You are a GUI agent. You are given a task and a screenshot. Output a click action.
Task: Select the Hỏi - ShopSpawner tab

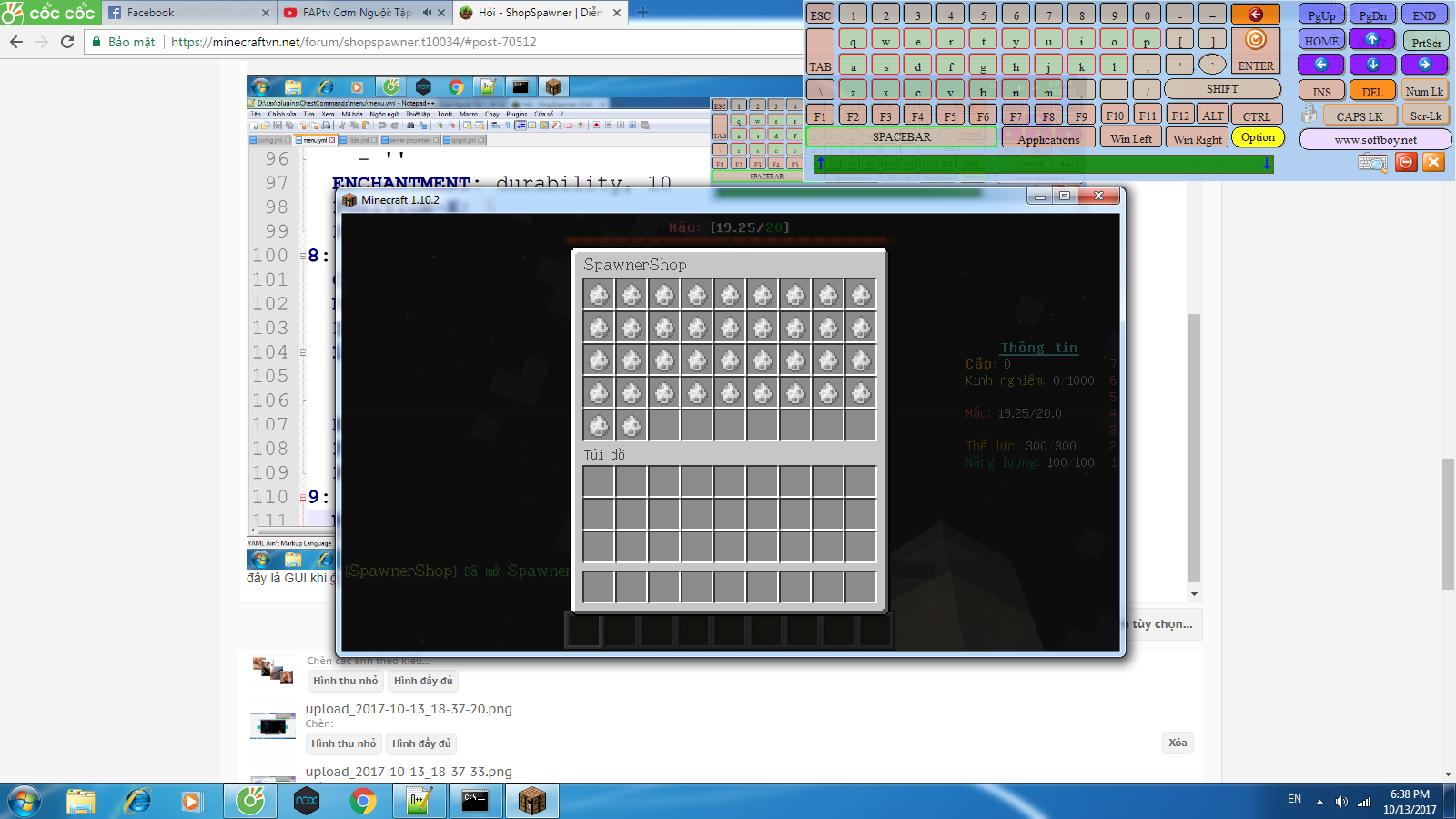coord(540,13)
